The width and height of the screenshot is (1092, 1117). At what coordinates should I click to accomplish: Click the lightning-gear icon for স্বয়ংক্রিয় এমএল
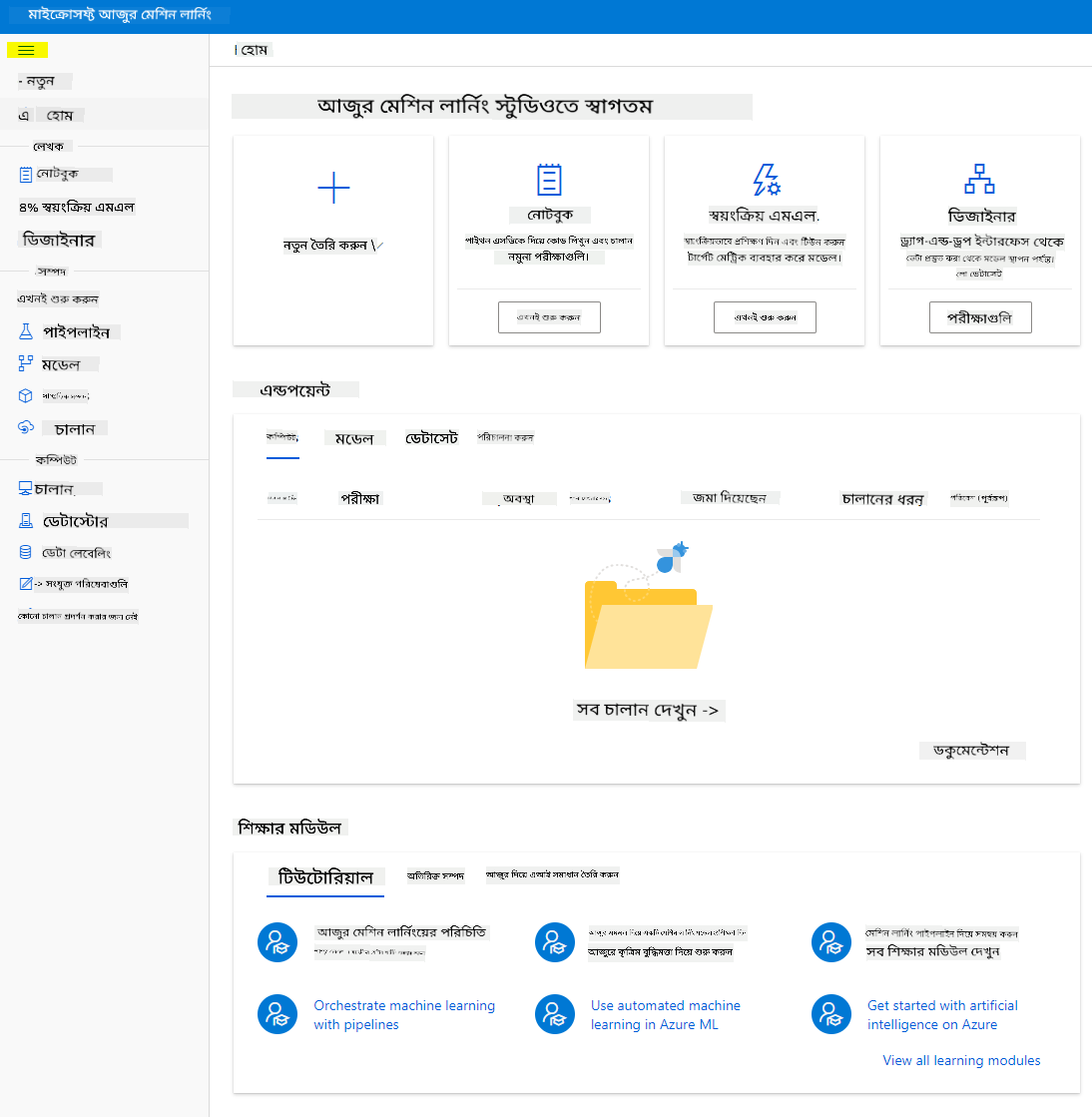point(767,180)
